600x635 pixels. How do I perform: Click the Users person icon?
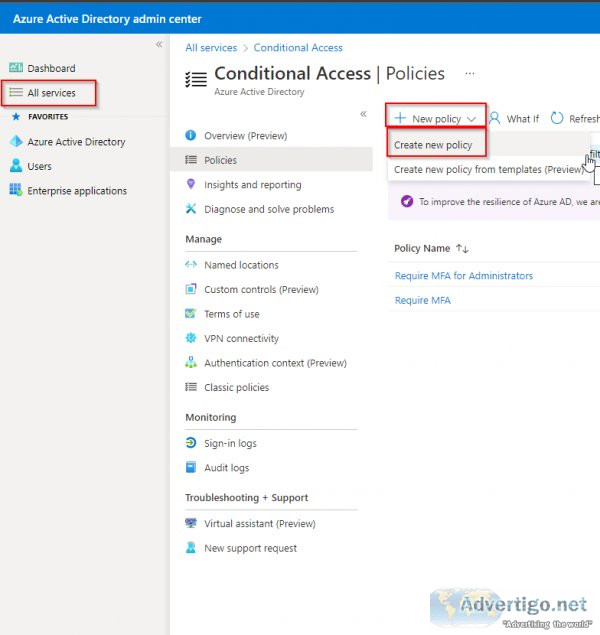(16, 166)
